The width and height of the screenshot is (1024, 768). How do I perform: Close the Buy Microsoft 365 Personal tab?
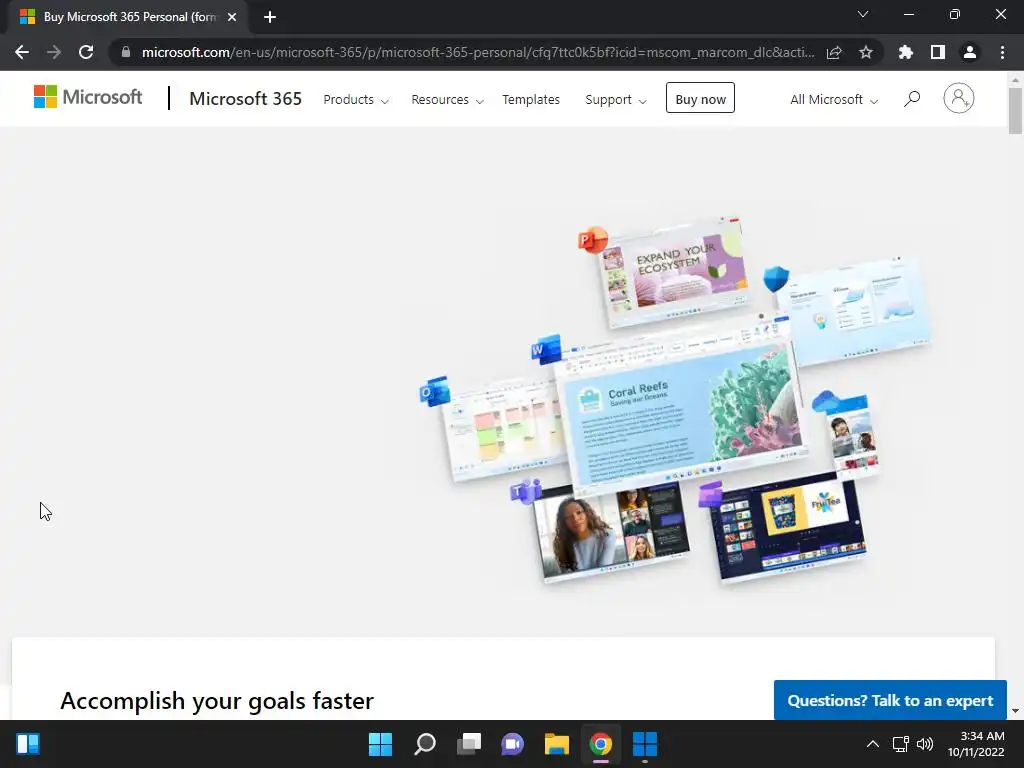[x=232, y=17]
